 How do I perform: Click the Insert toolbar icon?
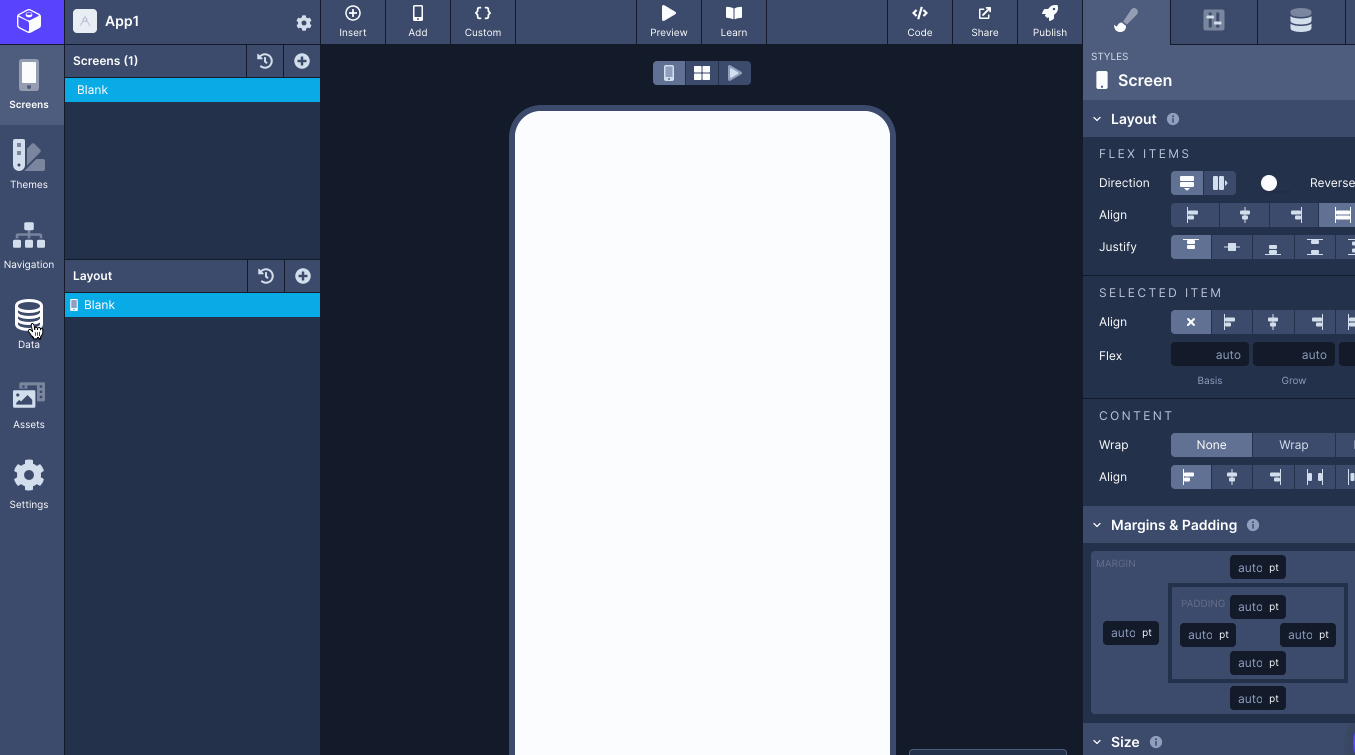click(352, 20)
